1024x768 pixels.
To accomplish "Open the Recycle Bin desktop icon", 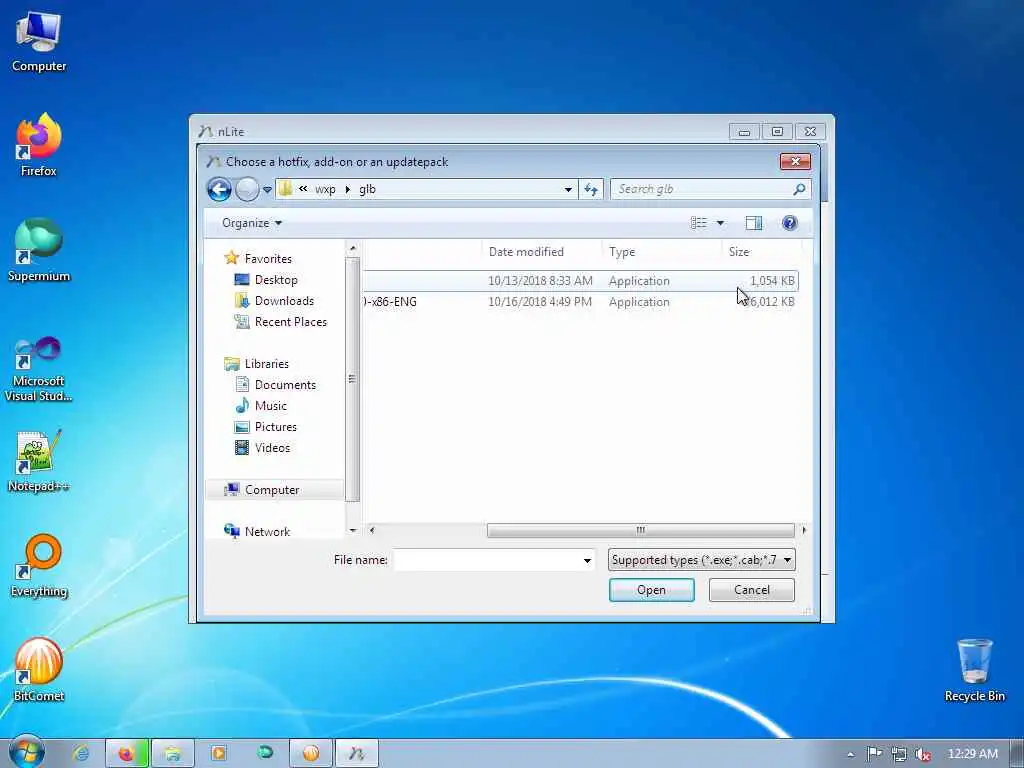I will click(x=974, y=671).
